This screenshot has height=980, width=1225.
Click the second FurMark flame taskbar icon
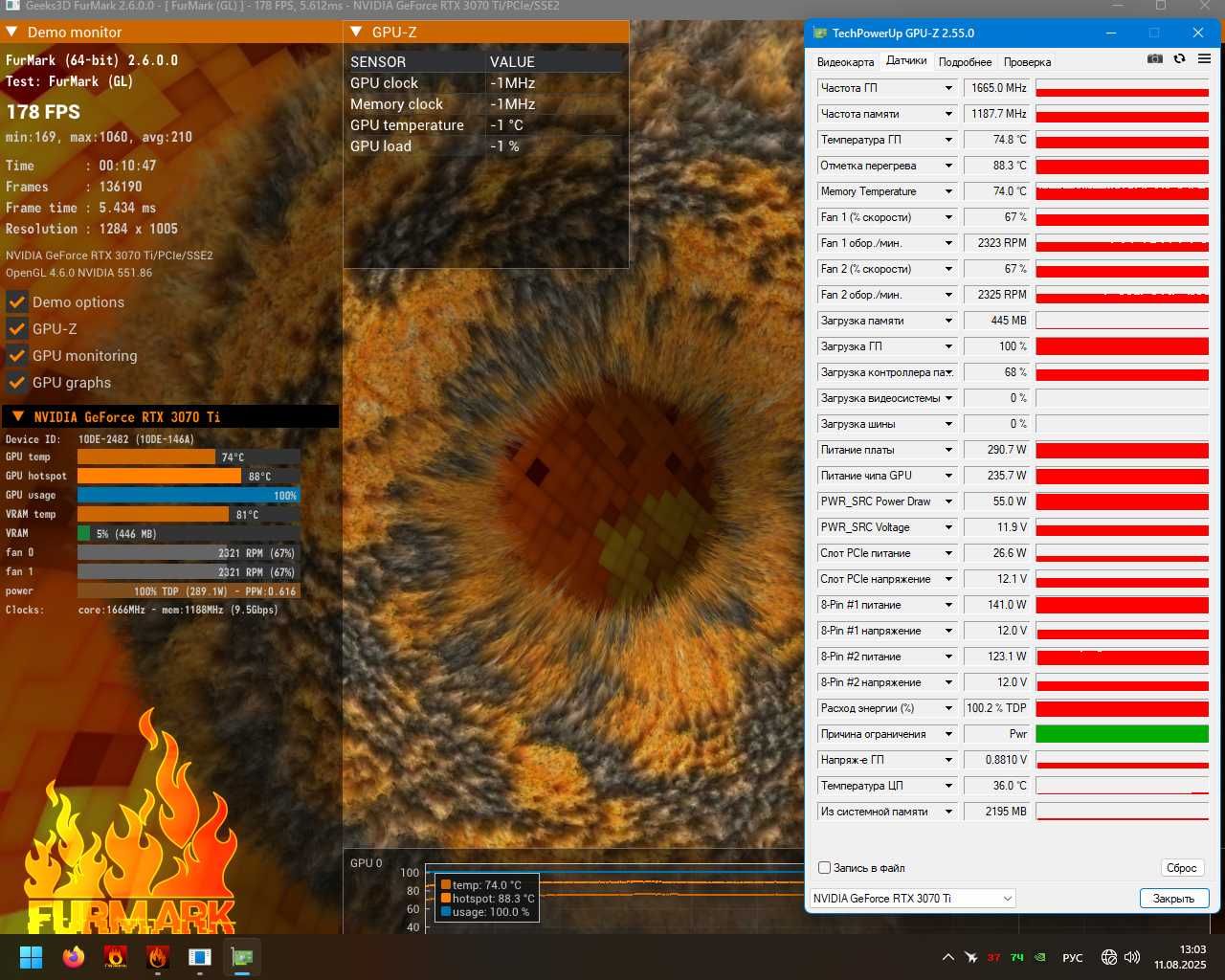click(x=158, y=957)
